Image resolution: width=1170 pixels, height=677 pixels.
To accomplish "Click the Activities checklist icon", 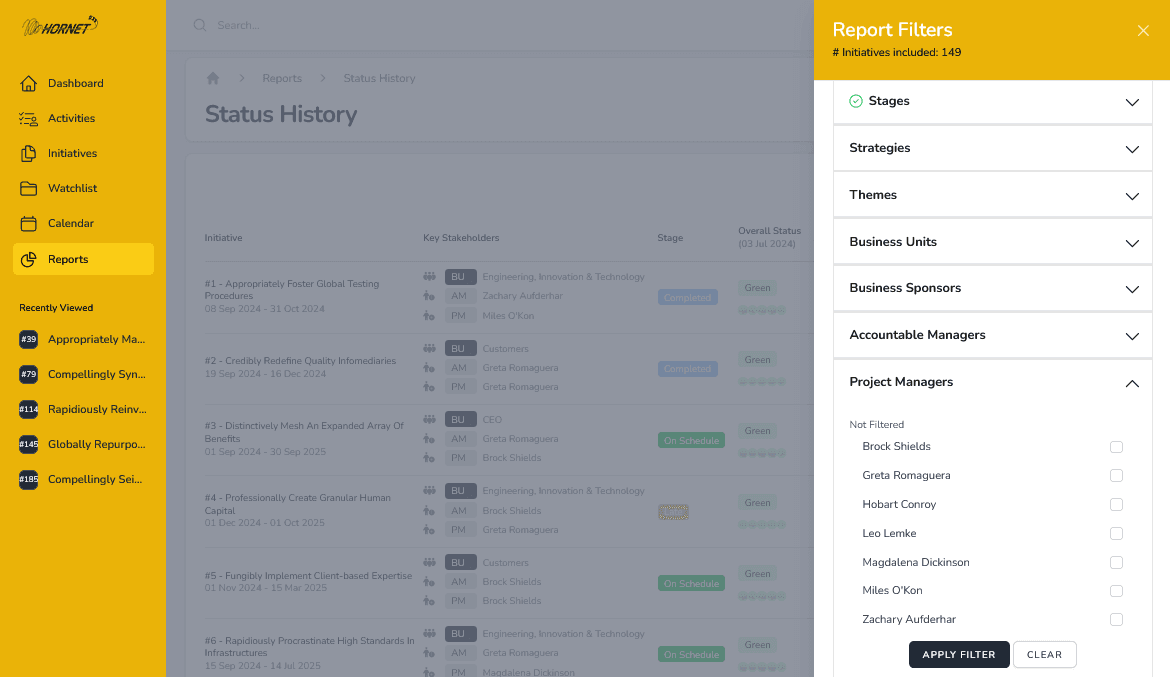I will click(x=28, y=118).
